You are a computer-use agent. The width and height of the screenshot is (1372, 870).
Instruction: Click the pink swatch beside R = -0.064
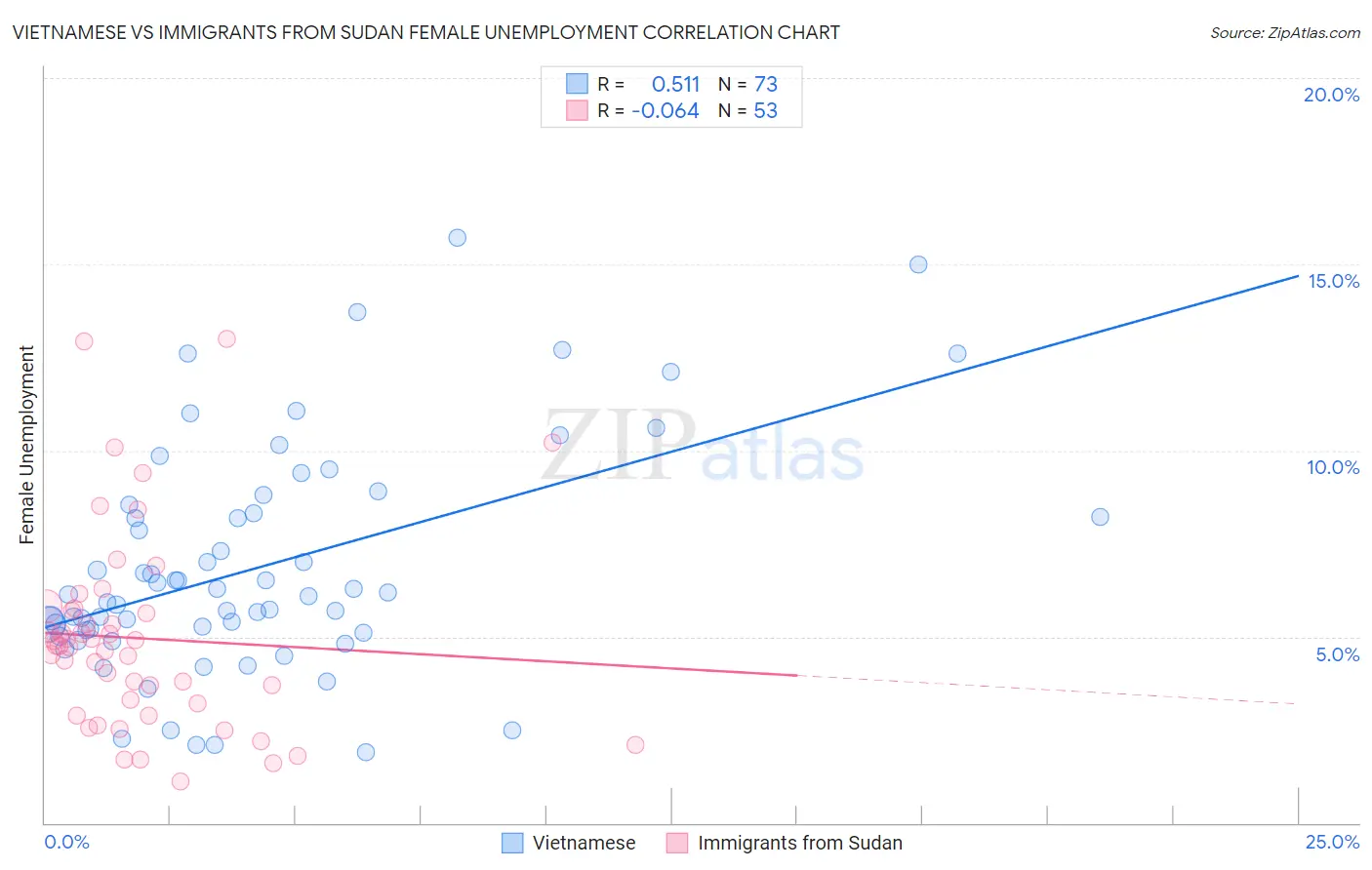(x=578, y=110)
